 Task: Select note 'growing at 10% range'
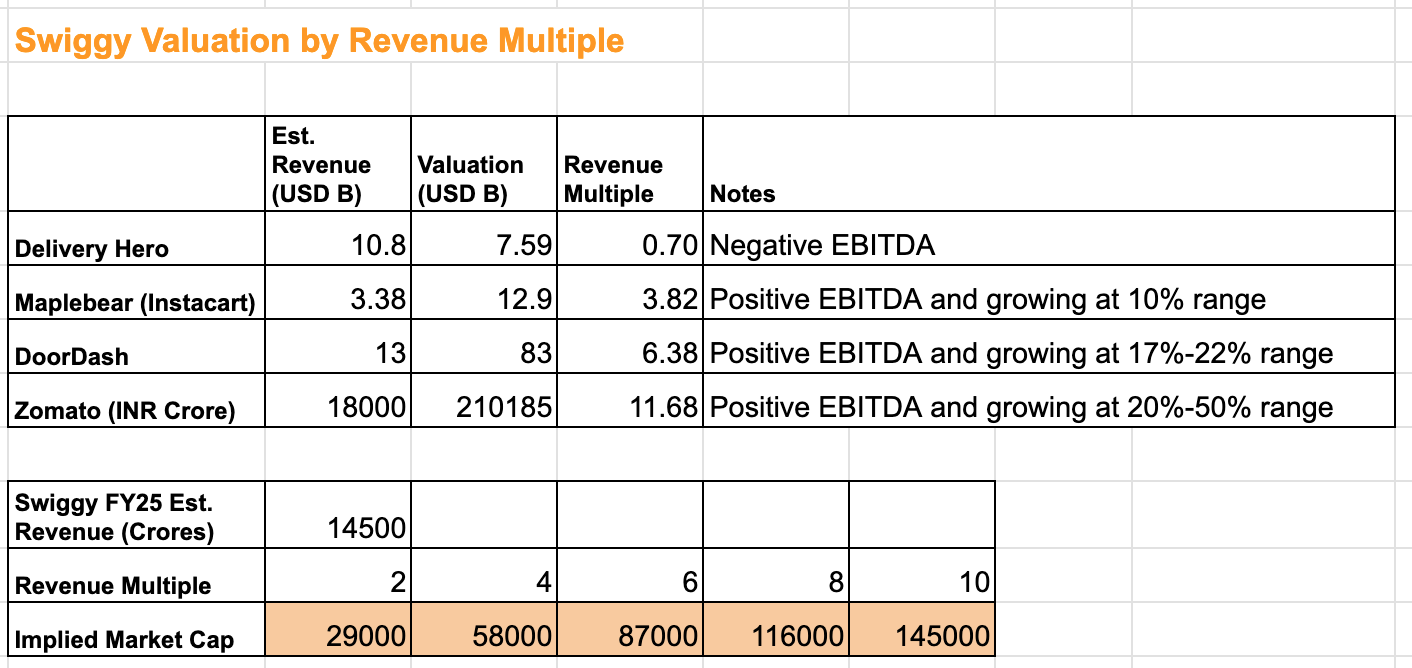[1049, 292]
